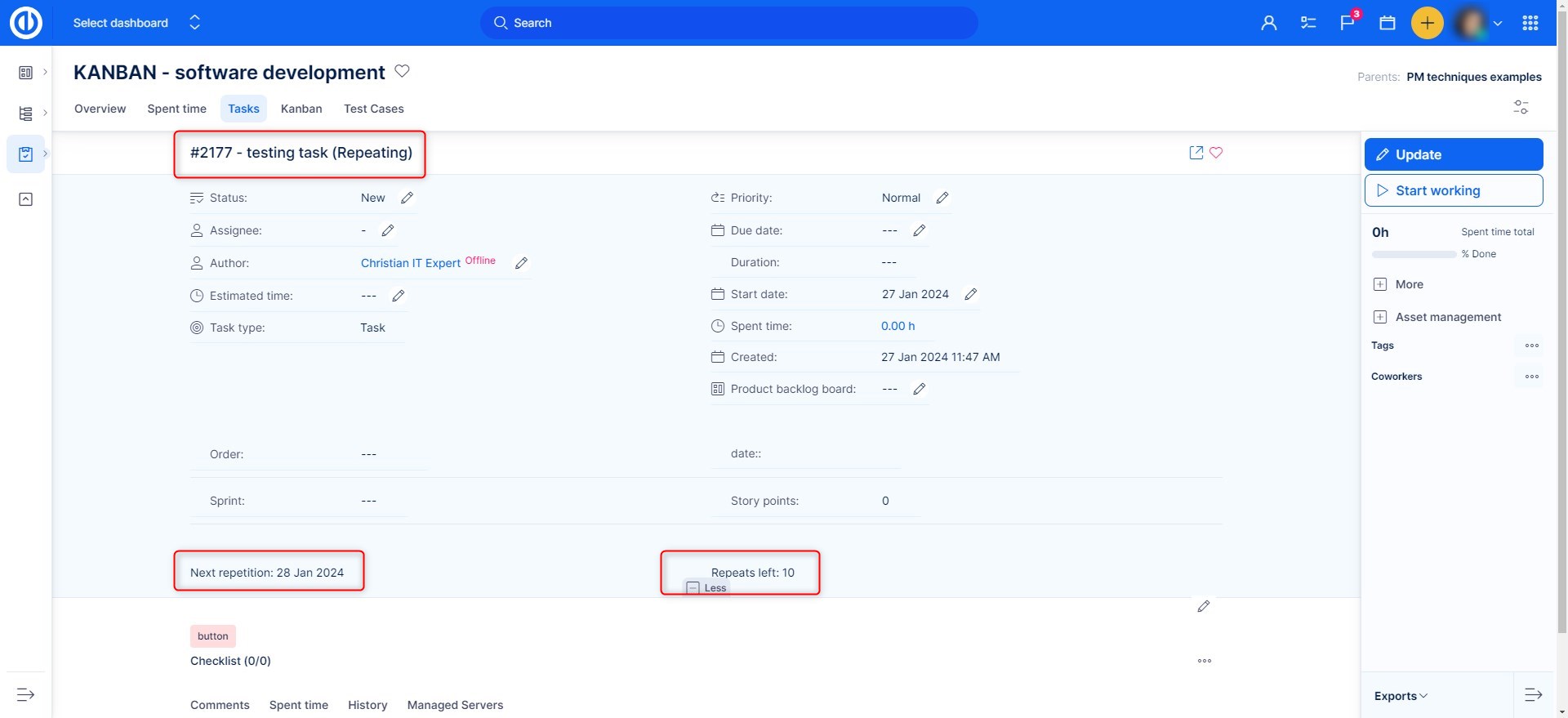The height and width of the screenshot is (718, 1568).
Task: Click the user profile icon in header
Action: coord(1268,23)
